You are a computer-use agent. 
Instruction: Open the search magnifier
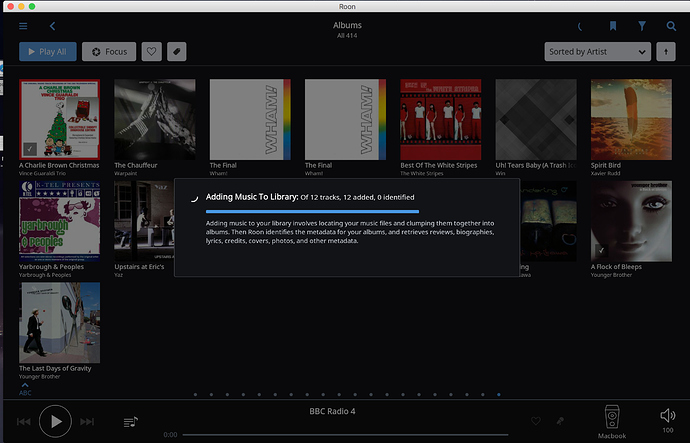coord(671,26)
